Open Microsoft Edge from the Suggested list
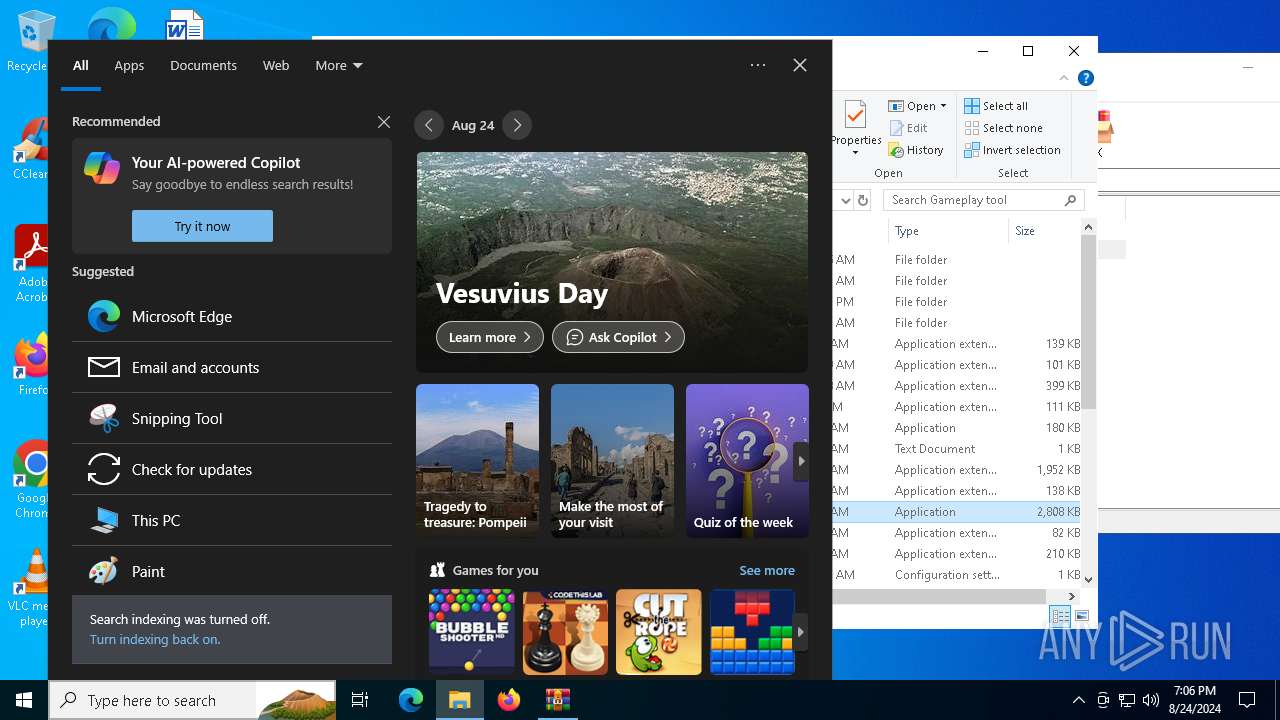Viewport: 1280px width, 720px height. pos(232,316)
